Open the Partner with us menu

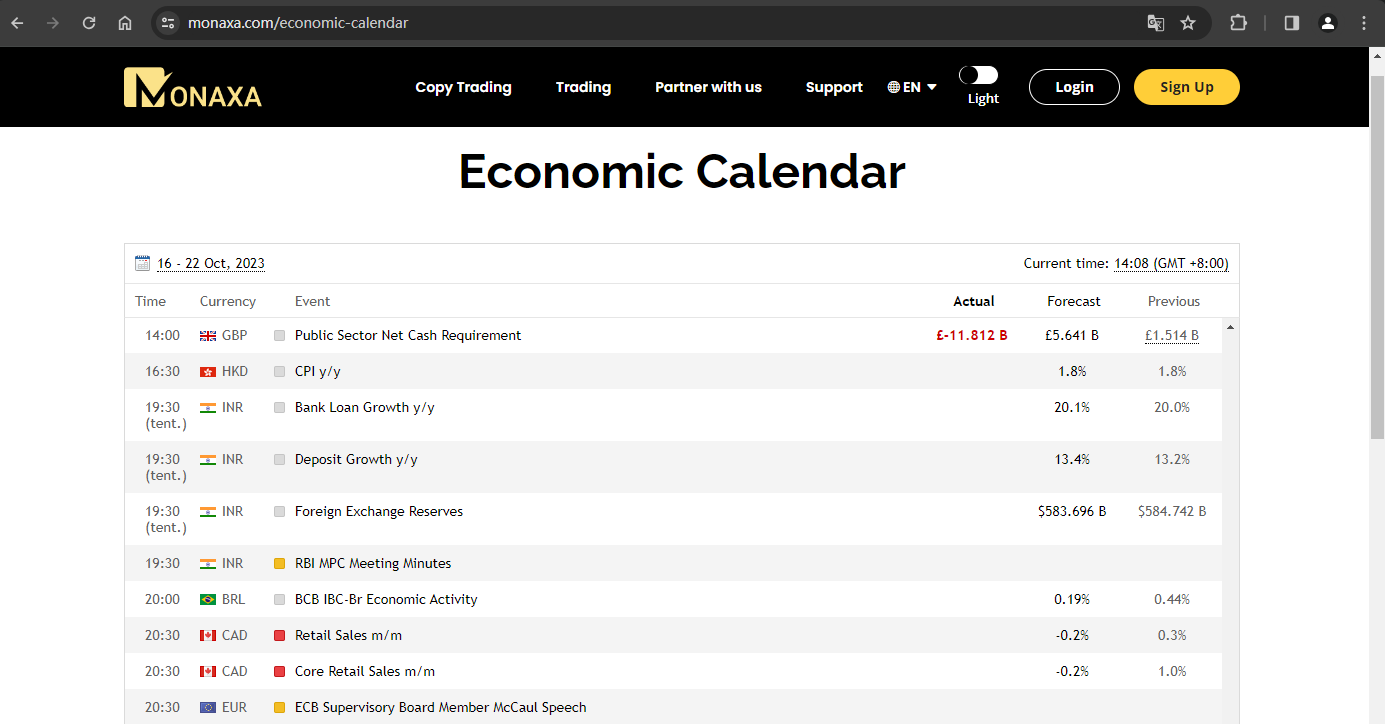pos(708,87)
